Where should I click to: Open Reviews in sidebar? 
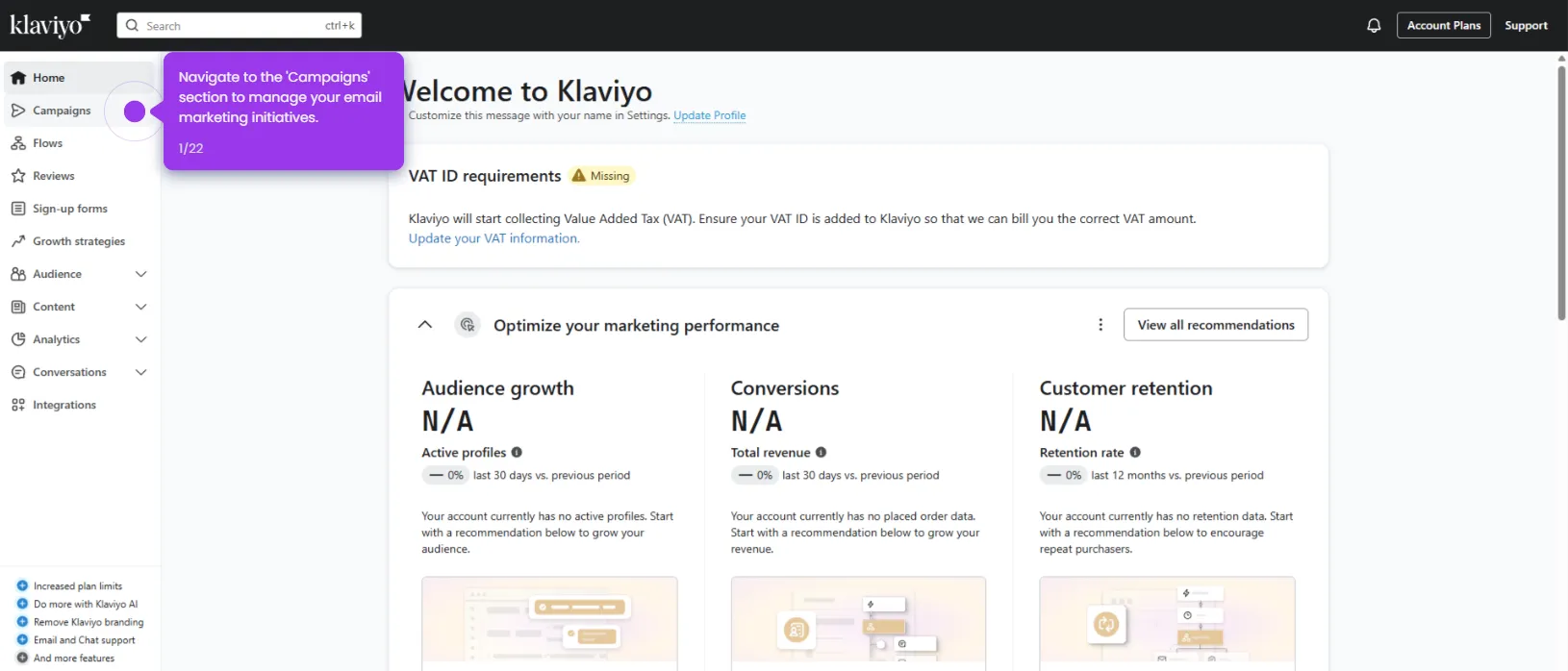79,176
